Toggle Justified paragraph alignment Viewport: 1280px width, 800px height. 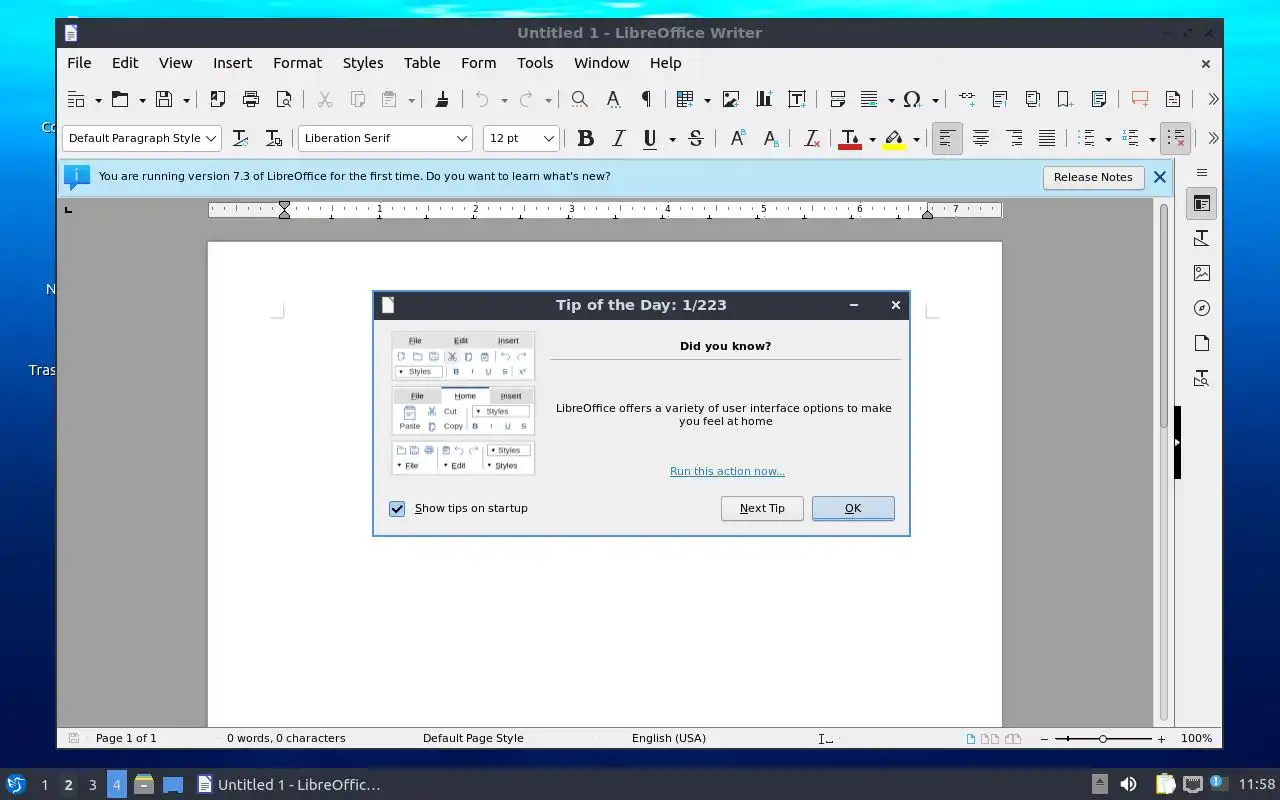coord(1047,138)
